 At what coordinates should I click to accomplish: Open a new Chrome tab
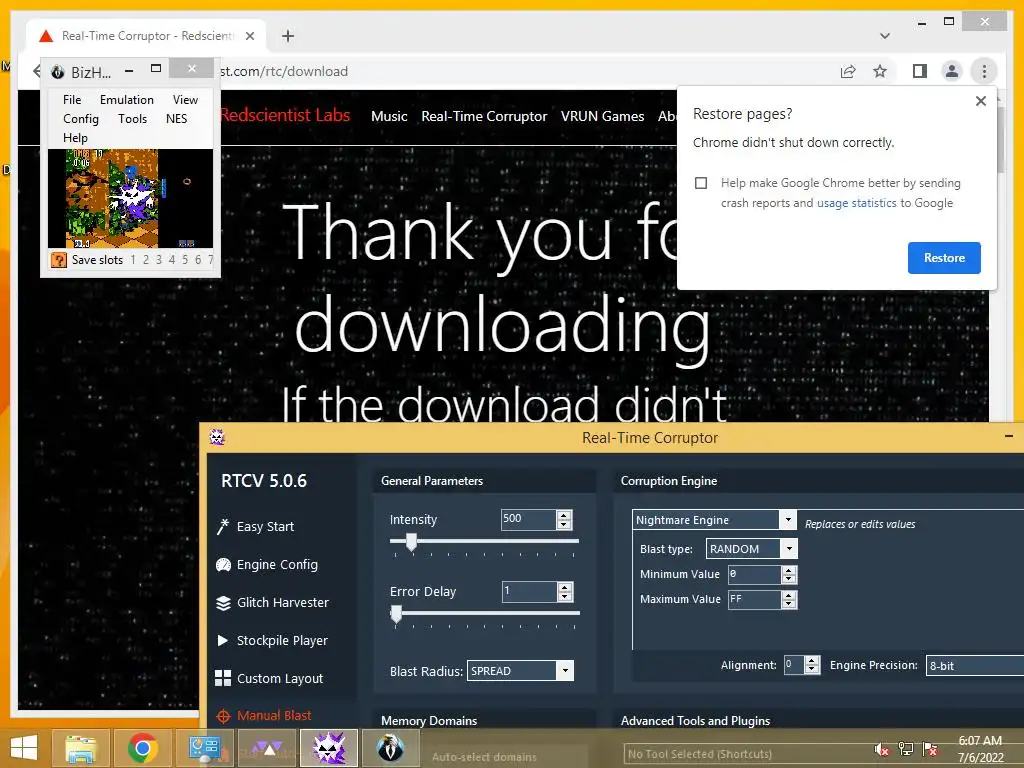[288, 36]
